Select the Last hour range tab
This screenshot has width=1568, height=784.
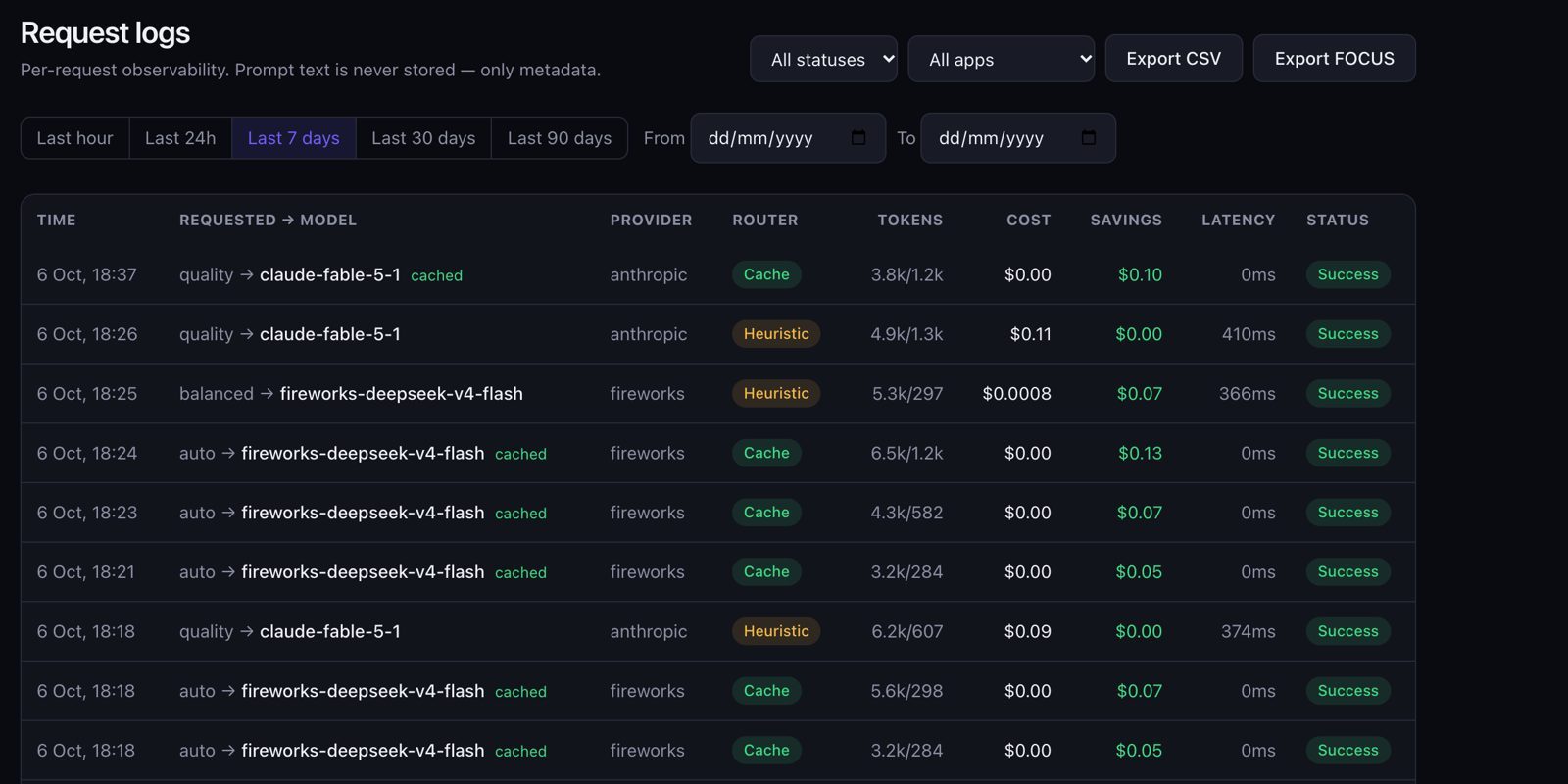click(75, 138)
